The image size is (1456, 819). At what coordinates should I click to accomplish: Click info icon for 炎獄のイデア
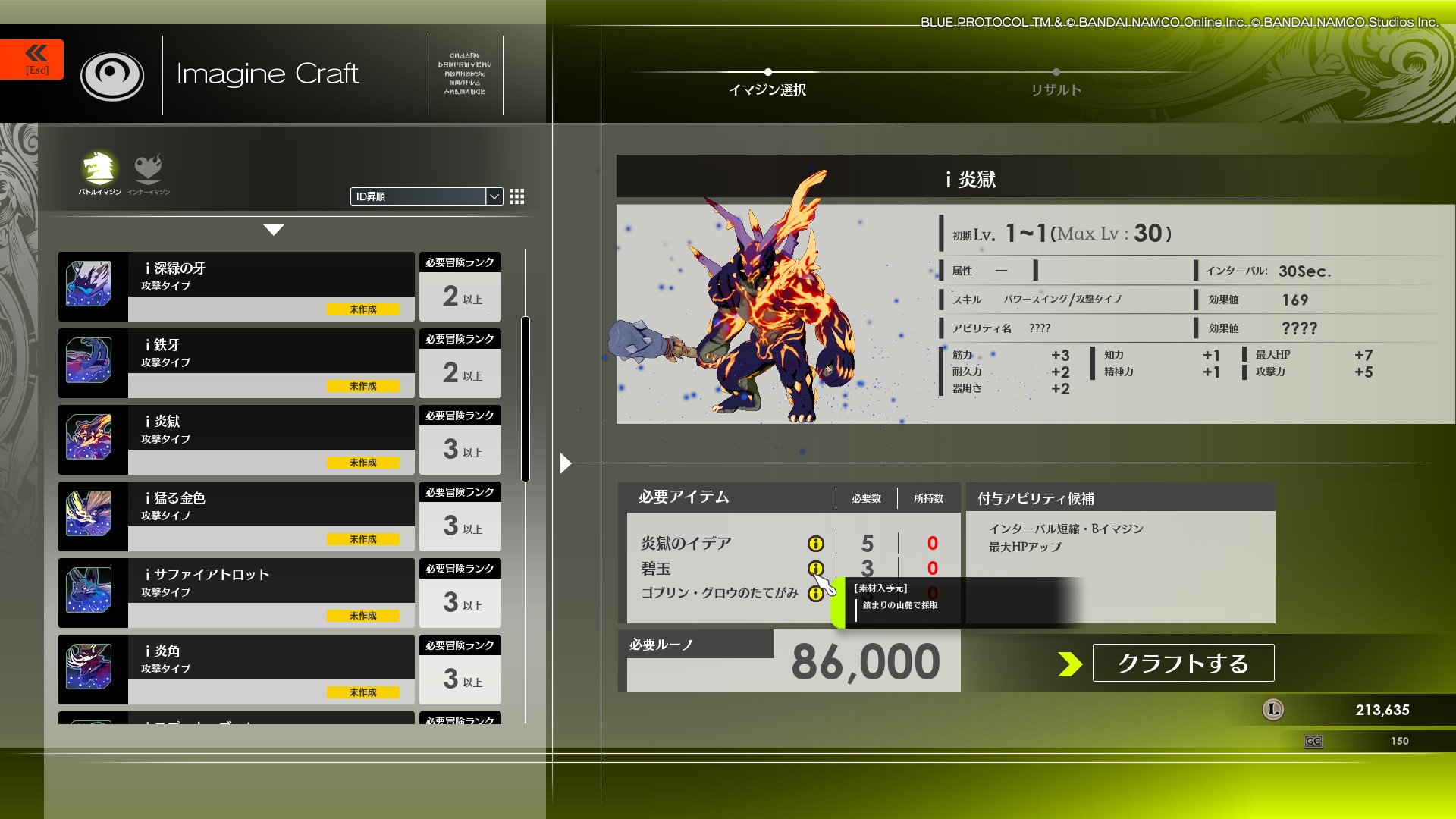(815, 544)
